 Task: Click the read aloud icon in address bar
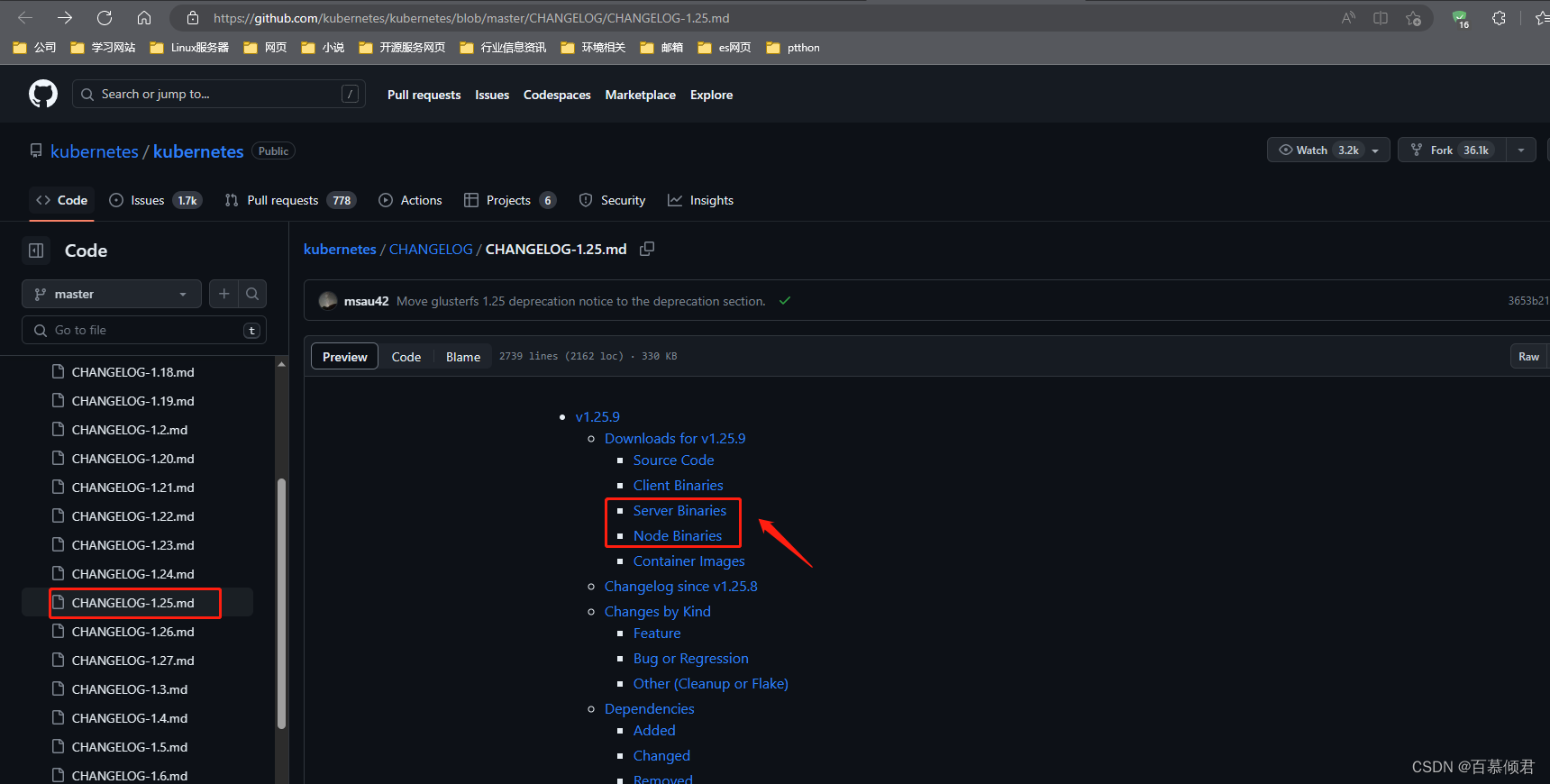pyautogui.click(x=1348, y=18)
